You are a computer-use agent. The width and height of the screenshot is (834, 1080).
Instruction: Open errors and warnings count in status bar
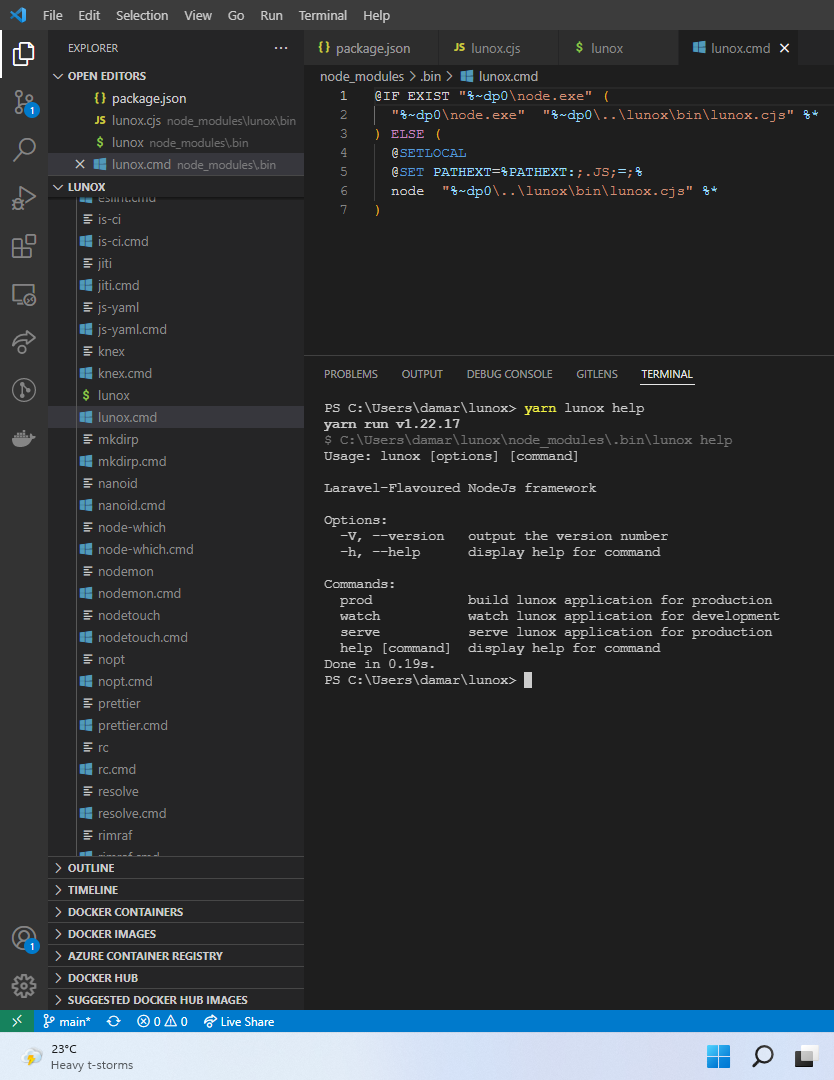[x=163, y=1021]
